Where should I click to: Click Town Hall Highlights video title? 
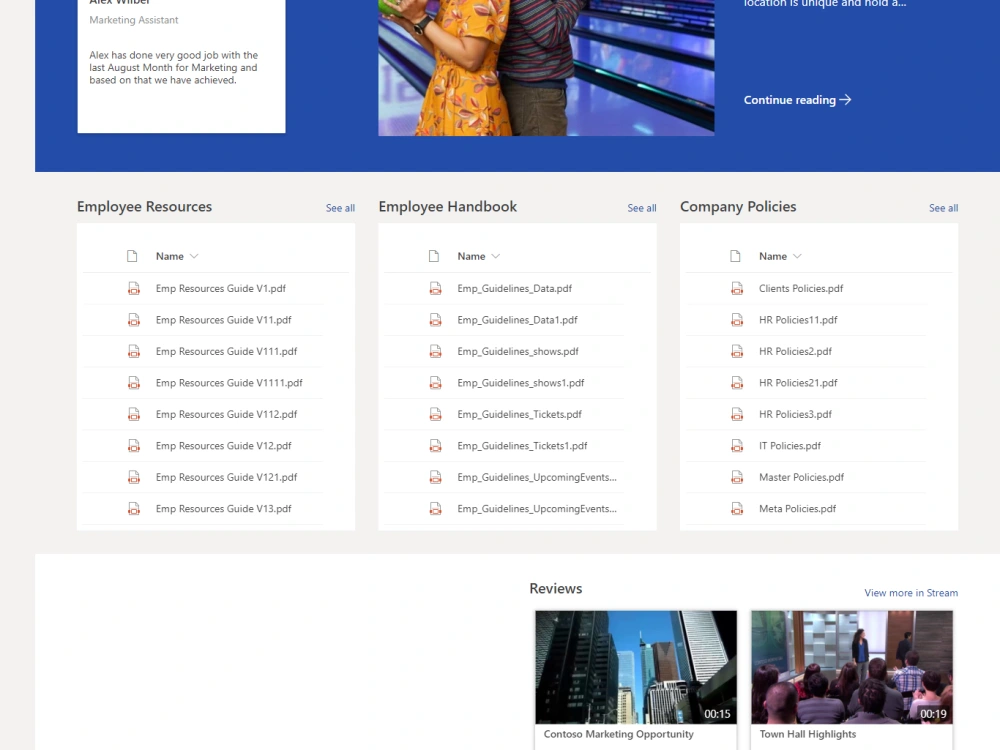pyautogui.click(x=807, y=734)
